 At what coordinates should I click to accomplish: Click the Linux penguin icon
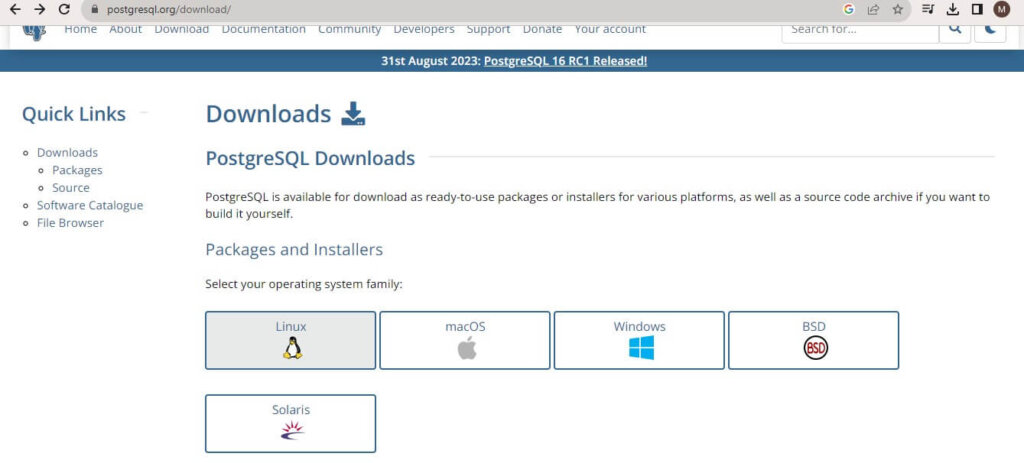tap(293, 348)
